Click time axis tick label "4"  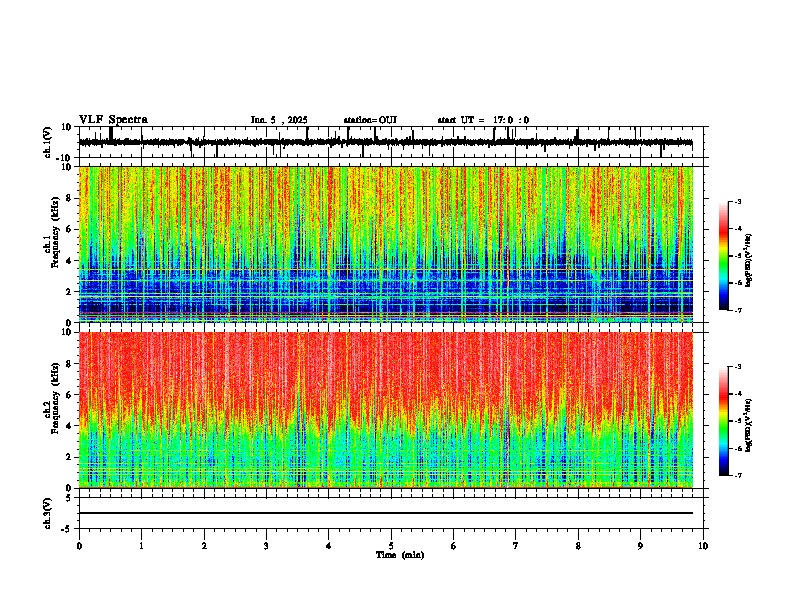point(329,546)
